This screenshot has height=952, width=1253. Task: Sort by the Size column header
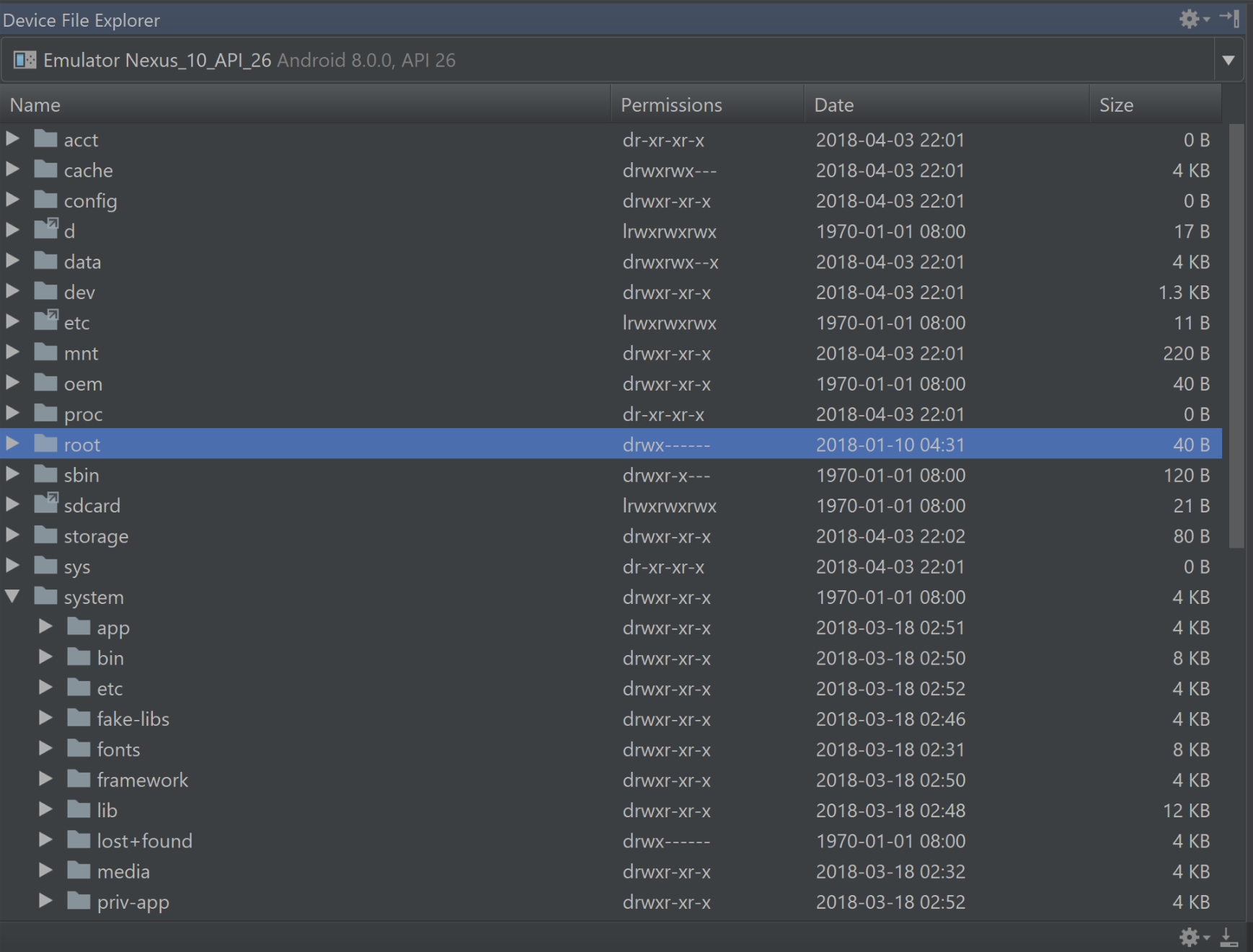coord(1156,104)
